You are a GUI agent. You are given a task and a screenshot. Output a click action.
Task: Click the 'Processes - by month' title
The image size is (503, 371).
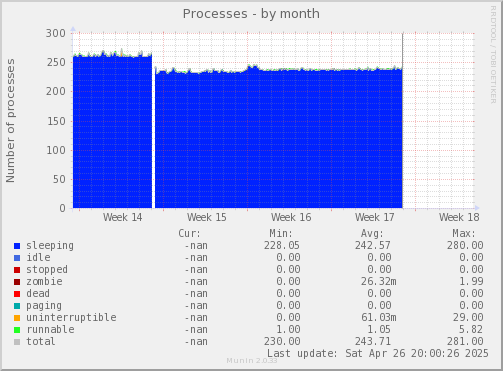251,14
